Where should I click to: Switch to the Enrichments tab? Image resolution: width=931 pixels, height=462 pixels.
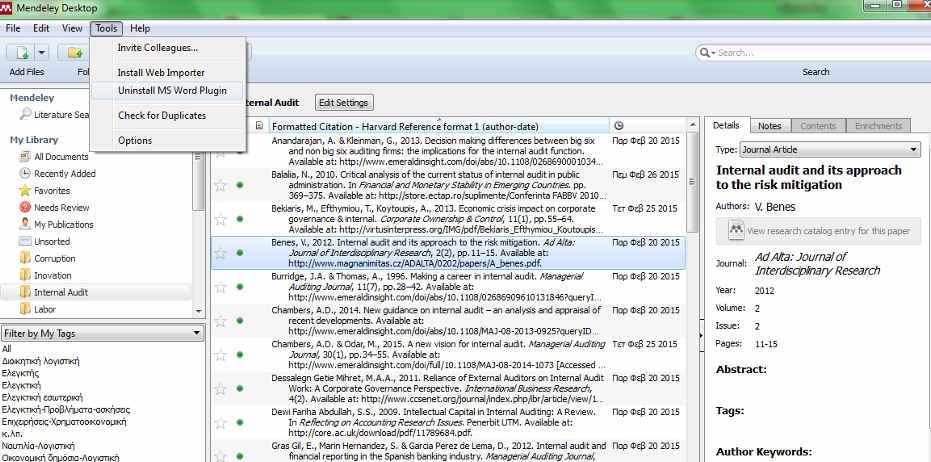[x=879, y=126]
